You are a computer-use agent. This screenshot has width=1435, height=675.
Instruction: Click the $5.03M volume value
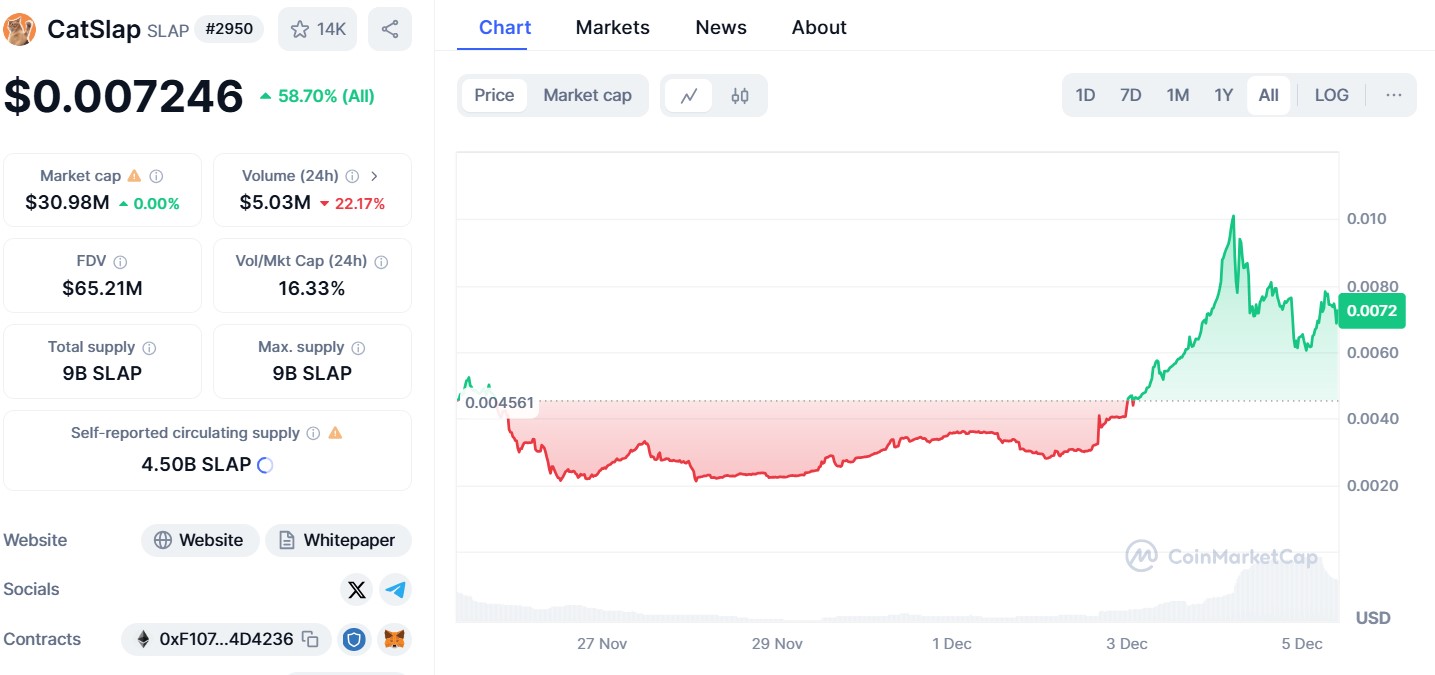pyautogui.click(x=275, y=203)
